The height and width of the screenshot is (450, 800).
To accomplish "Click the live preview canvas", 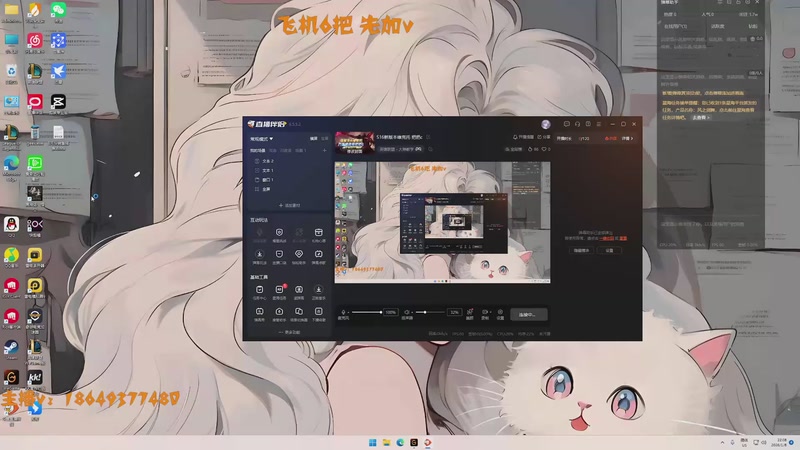I will (x=442, y=222).
